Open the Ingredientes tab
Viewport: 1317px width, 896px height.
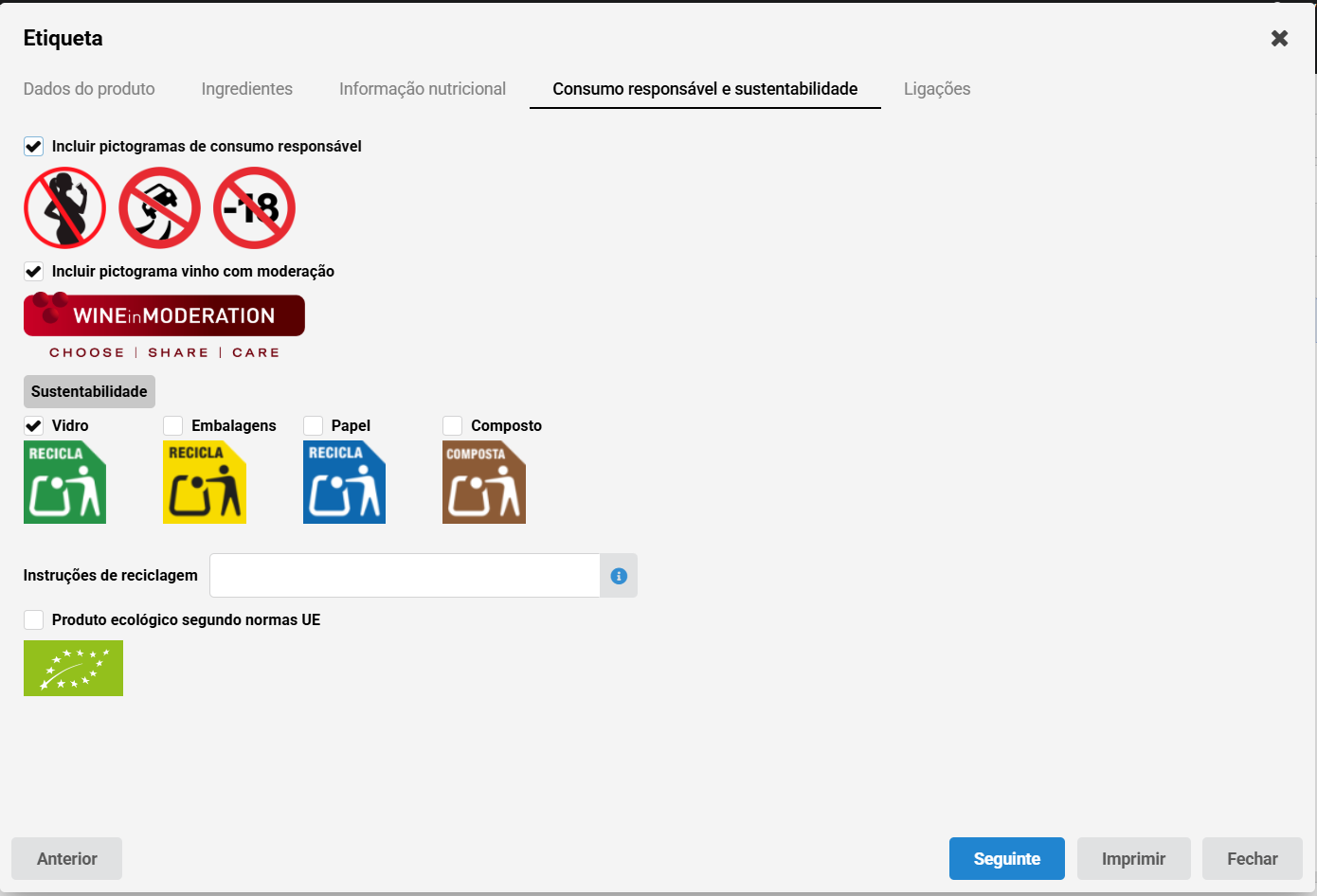(x=247, y=89)
